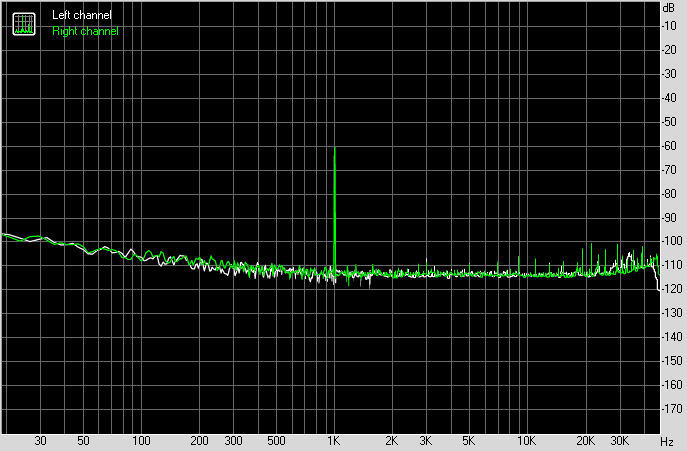The height and width of the screenshot is (451, 687).
Task: Click the '-60' dB axis value
Action: (x=669, y=146)
